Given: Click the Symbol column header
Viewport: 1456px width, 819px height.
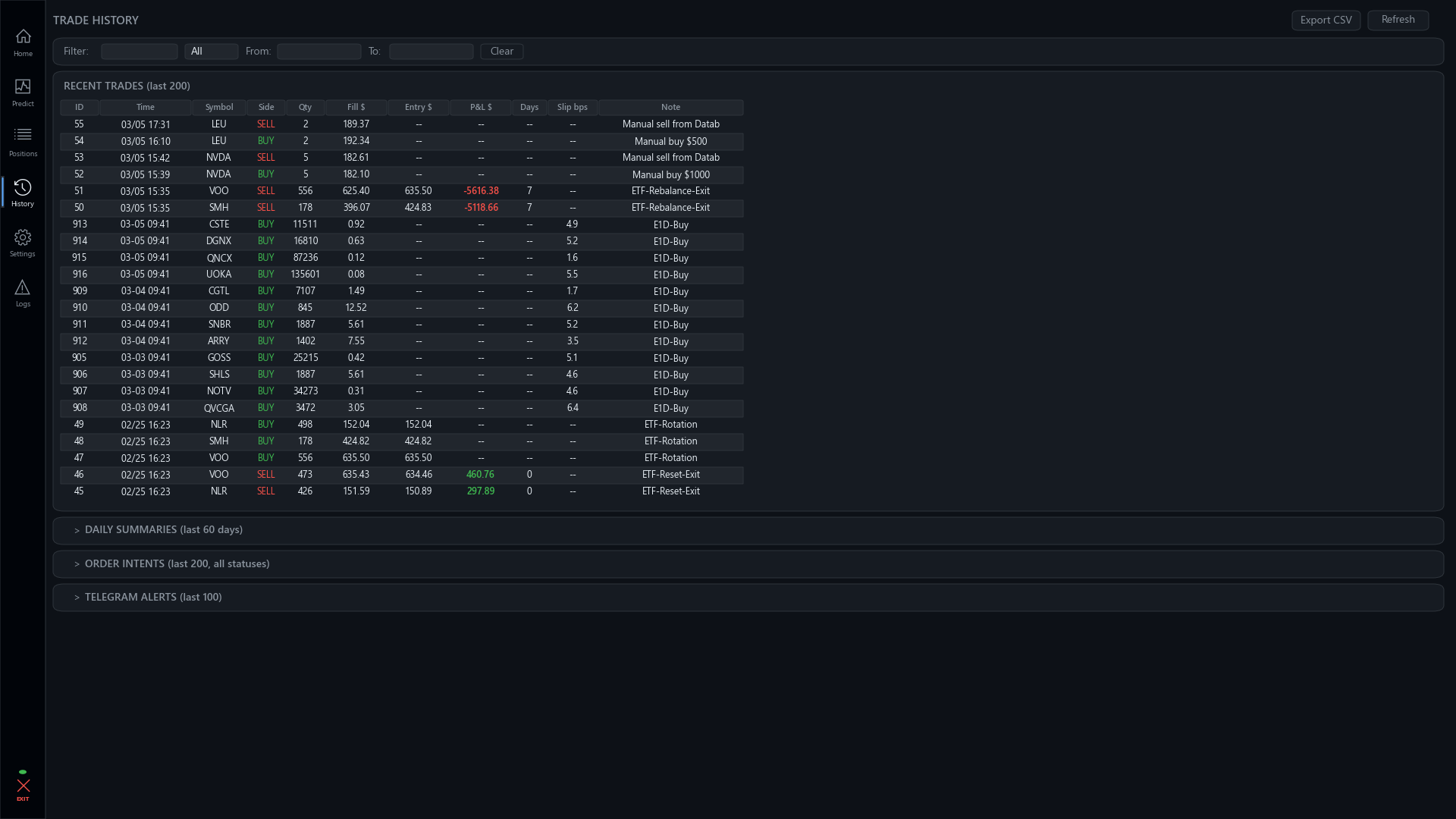Looking at the screenshot, I should tap(219, 107).
